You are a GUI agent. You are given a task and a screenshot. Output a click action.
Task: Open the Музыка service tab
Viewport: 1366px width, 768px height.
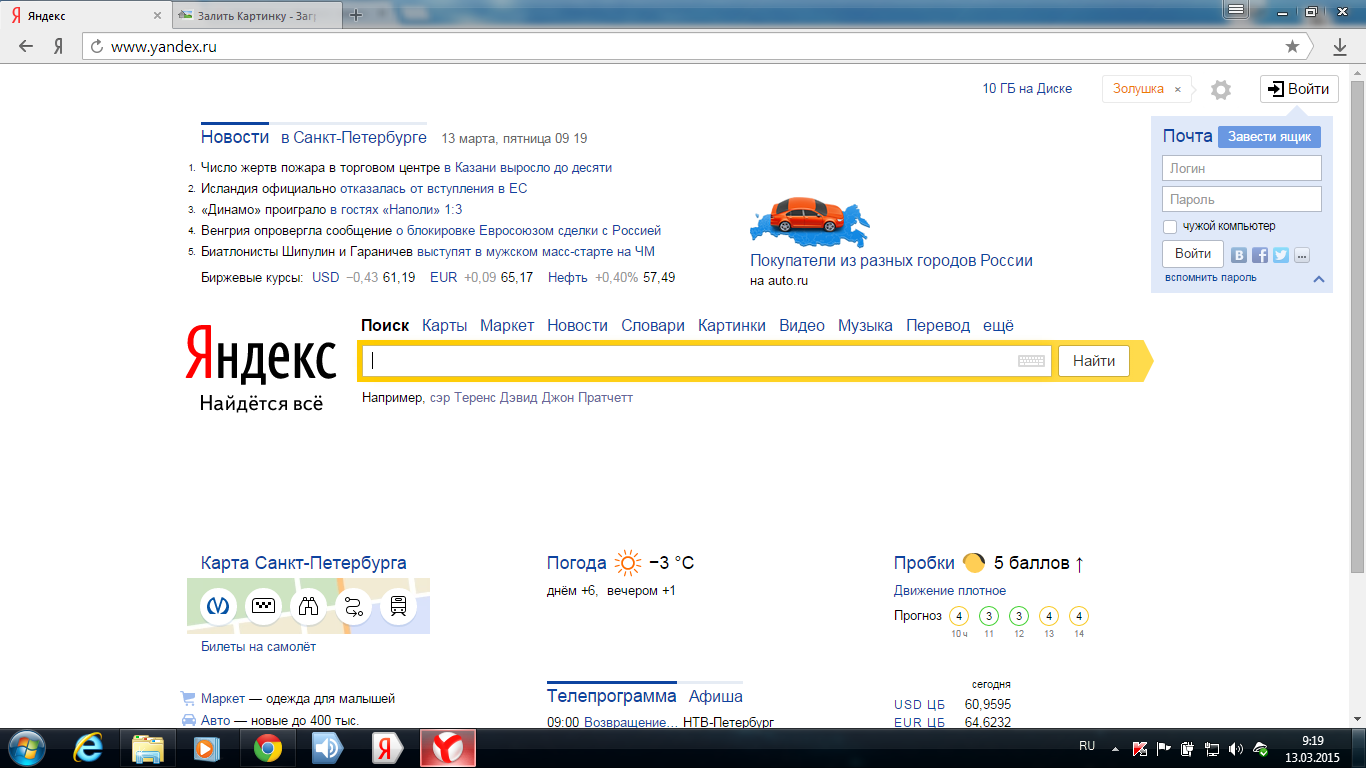(x=865, y=326)
